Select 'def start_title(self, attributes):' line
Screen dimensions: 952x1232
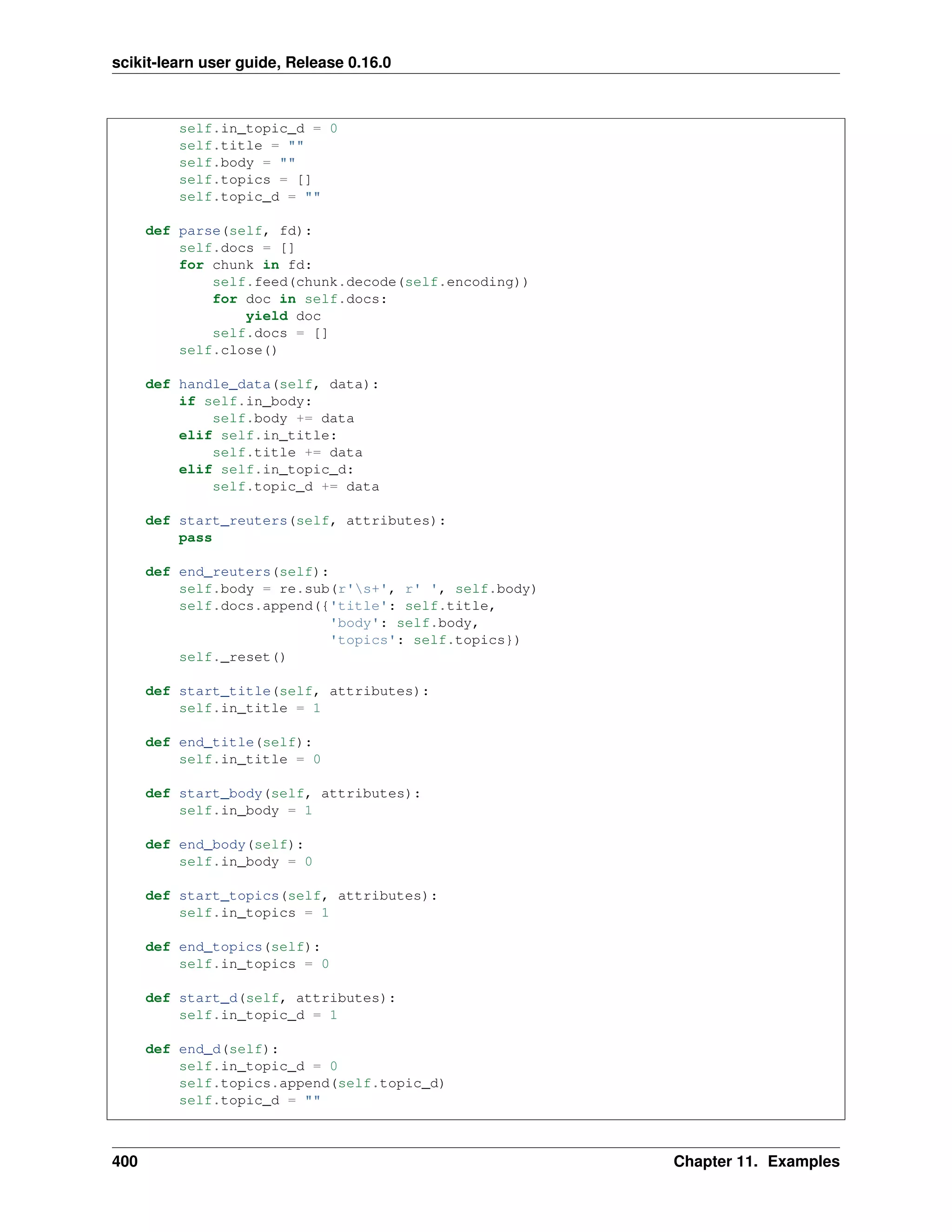(x=287, y=691)
